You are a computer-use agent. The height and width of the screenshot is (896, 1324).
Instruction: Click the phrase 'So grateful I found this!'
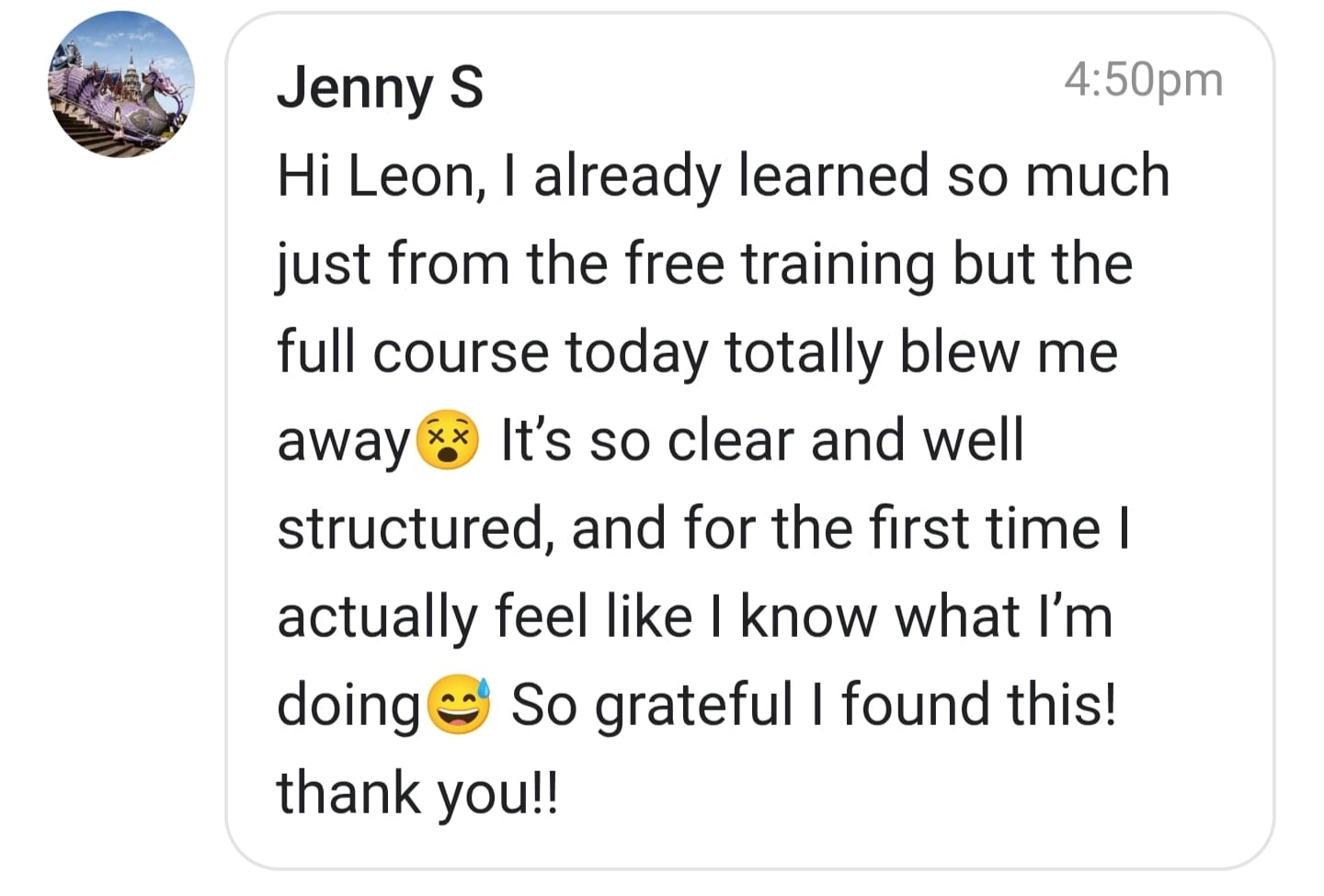coord(814,705)
